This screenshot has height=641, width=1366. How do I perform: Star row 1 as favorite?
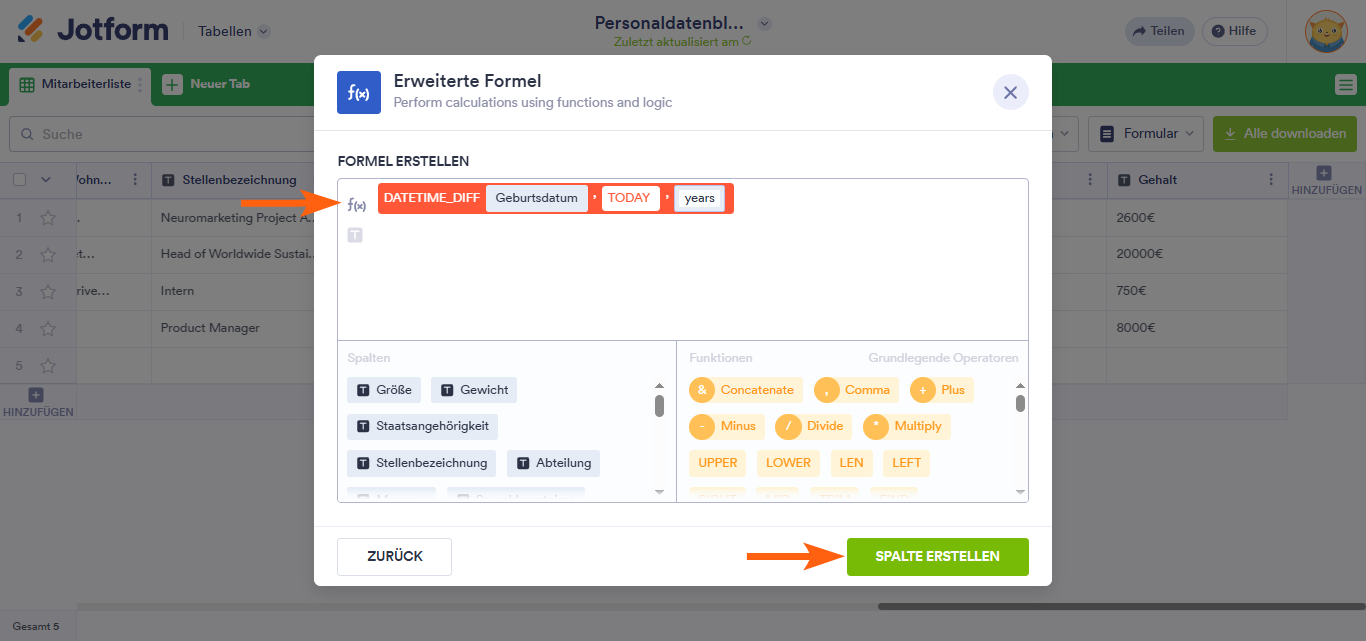[x=48, y=217]
